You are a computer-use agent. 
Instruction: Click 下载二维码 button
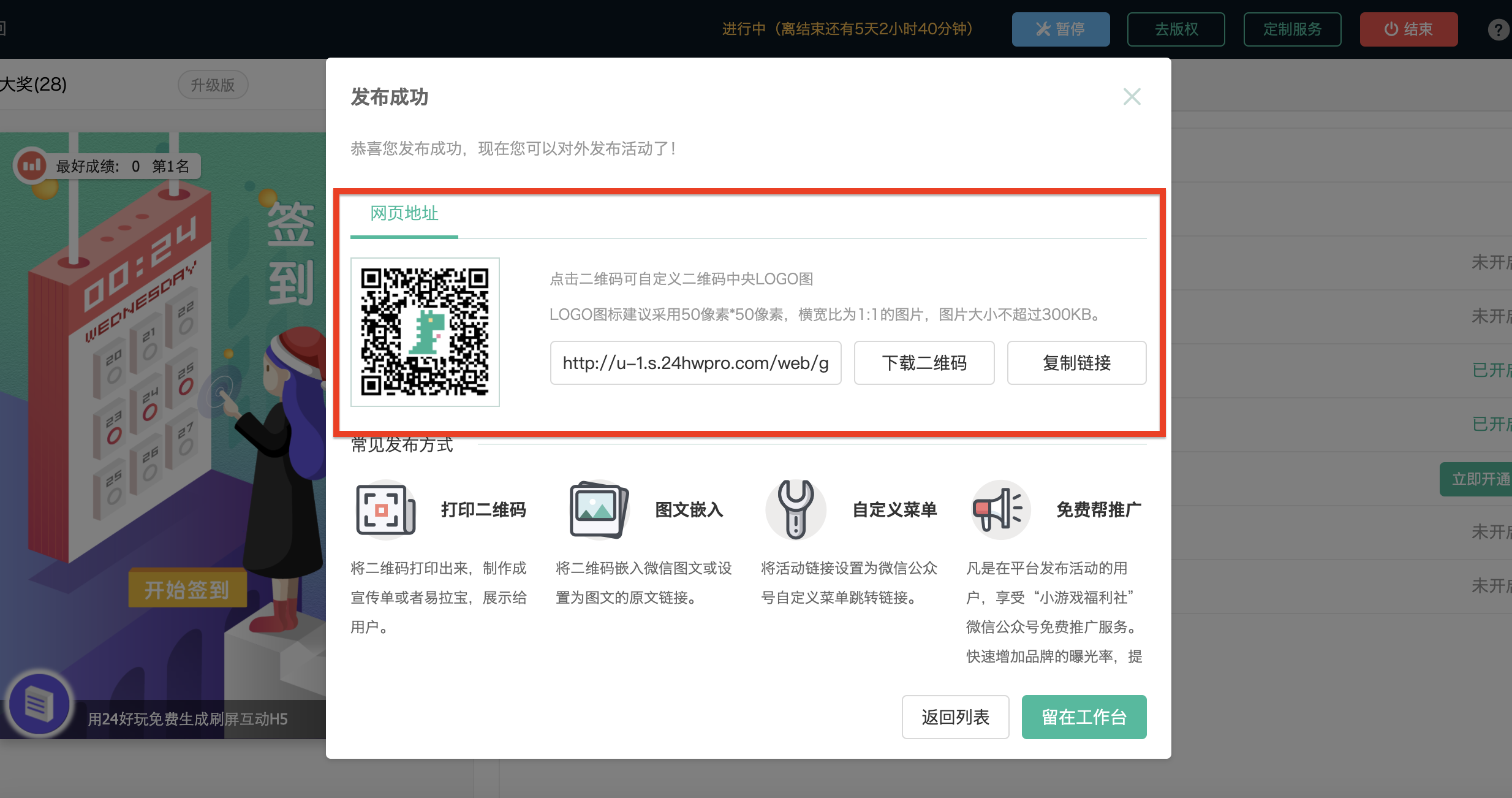924,363
